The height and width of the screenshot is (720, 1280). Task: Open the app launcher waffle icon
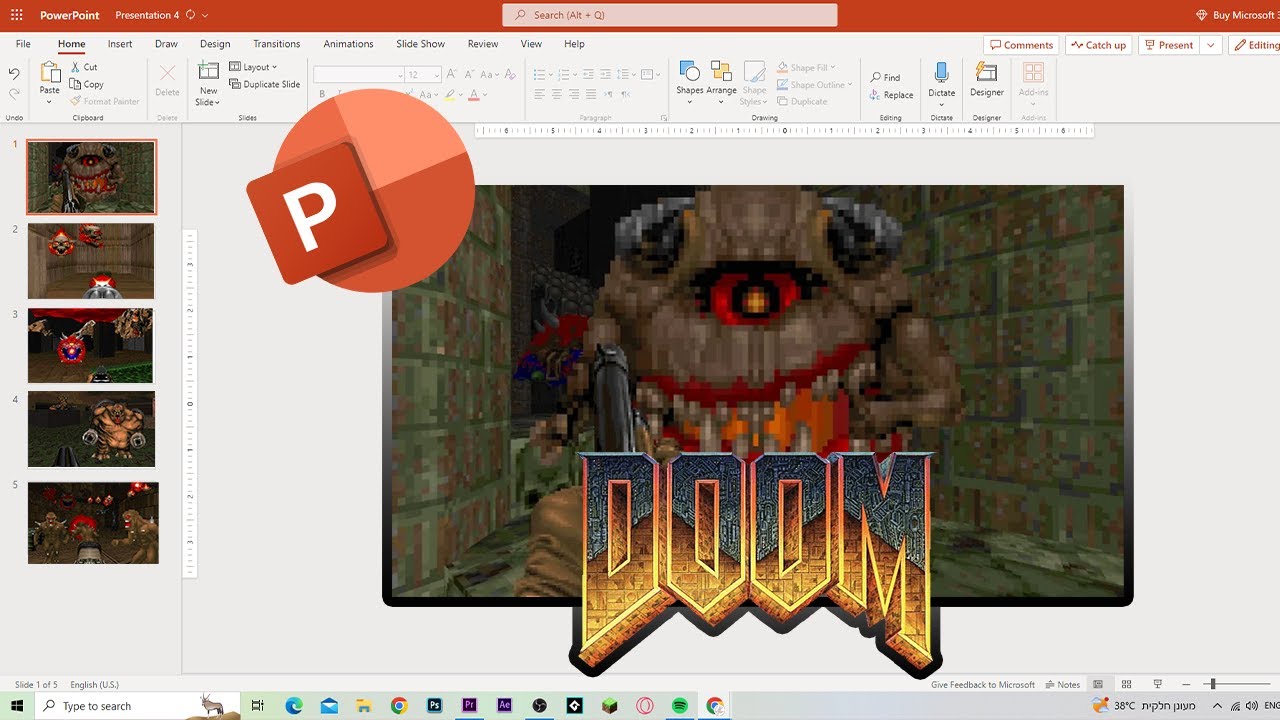pos(17,15)
